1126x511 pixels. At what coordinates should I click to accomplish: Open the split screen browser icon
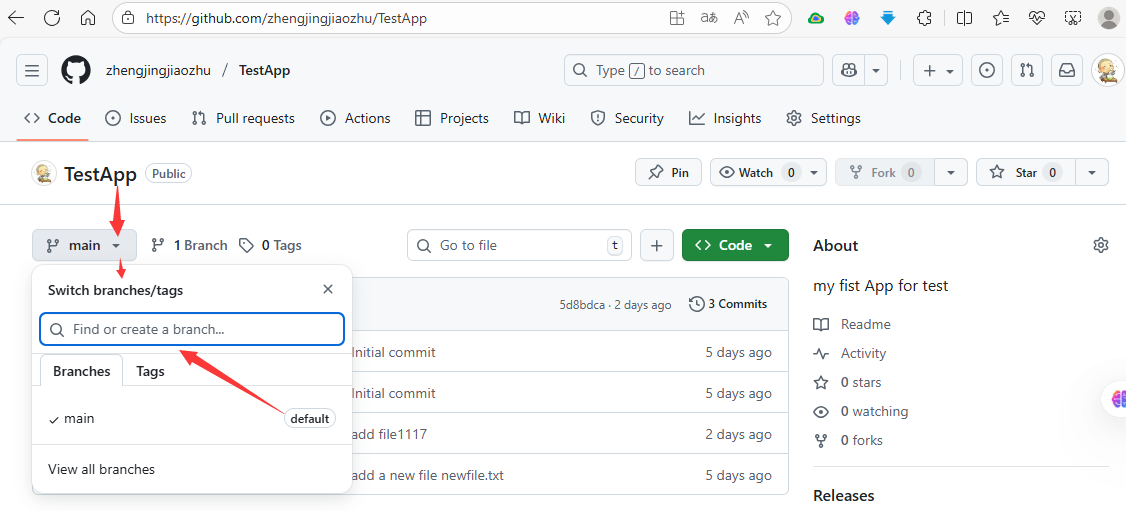(x=964, y=18)
